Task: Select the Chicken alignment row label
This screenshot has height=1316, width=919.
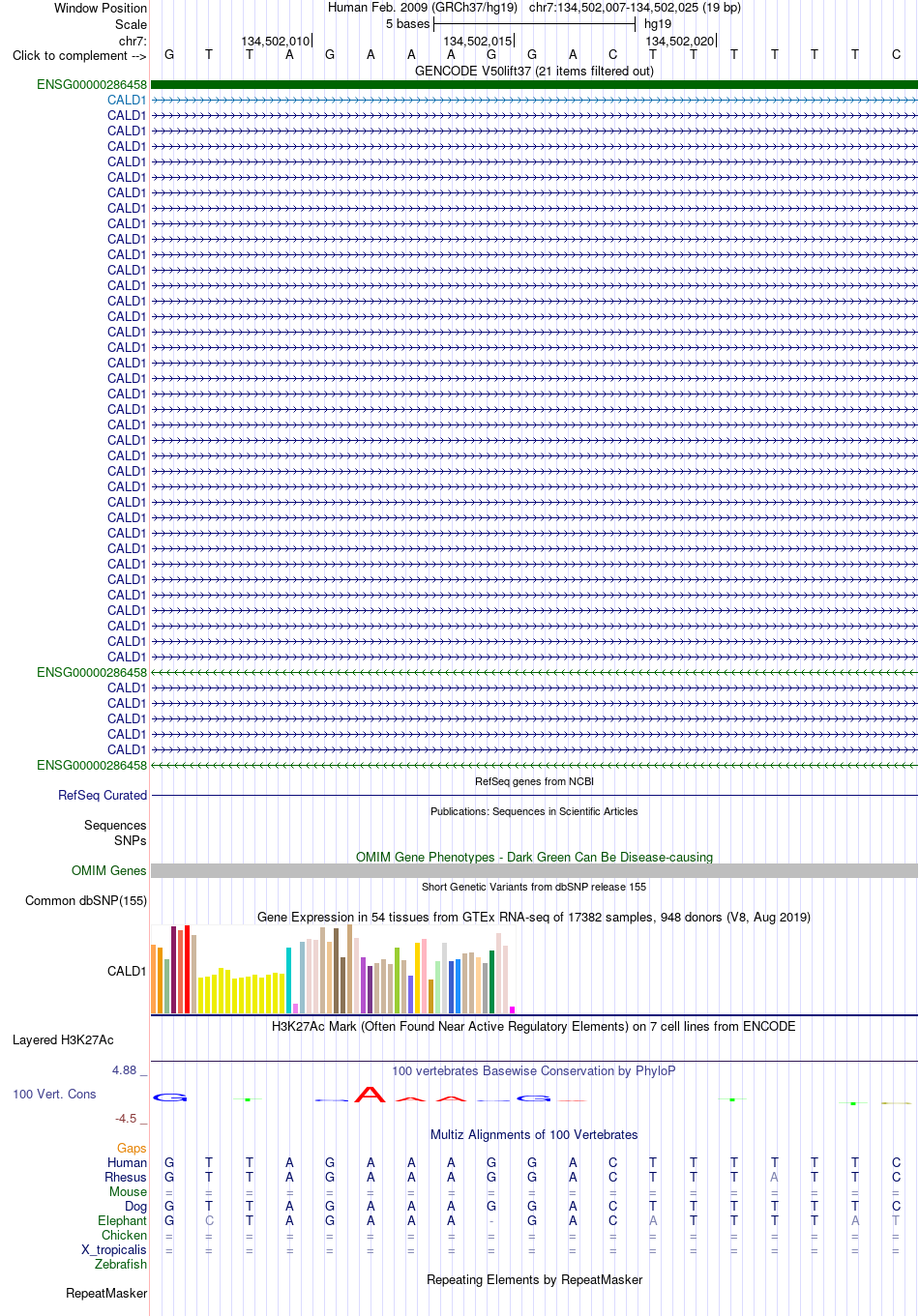Action: (124, 1235)
